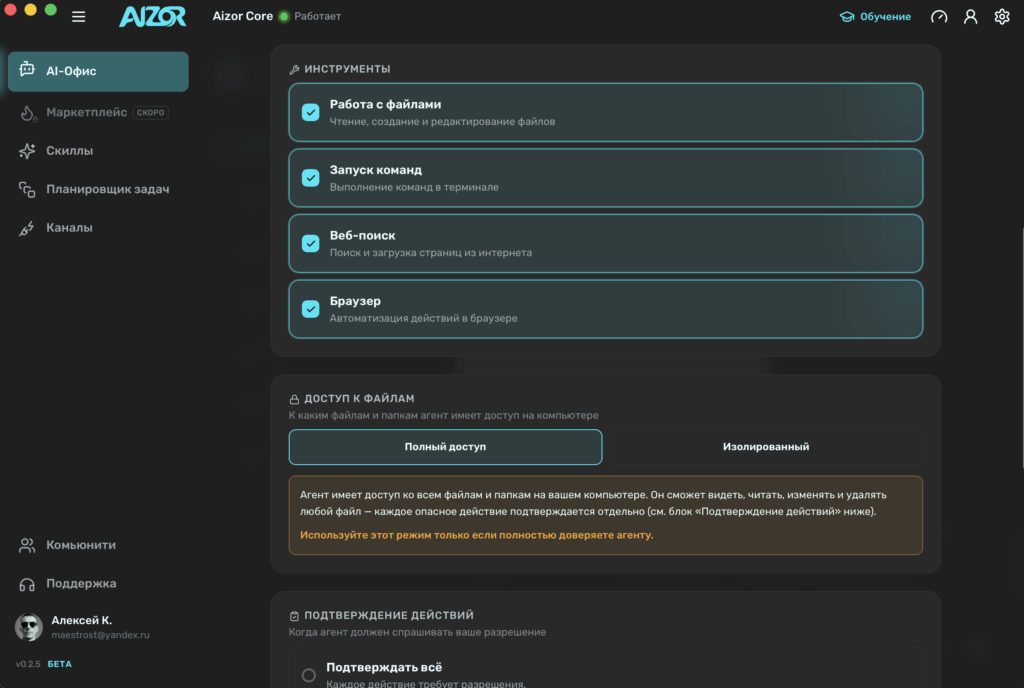This screenshot has width=1024, height=688.
Task: Uncheck the Запуск команд checkbox
Action: tap(311, 178)
